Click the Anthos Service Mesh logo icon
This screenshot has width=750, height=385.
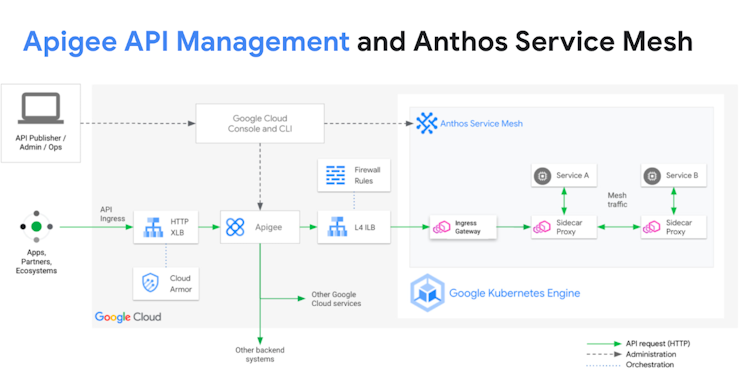point(426,123)
